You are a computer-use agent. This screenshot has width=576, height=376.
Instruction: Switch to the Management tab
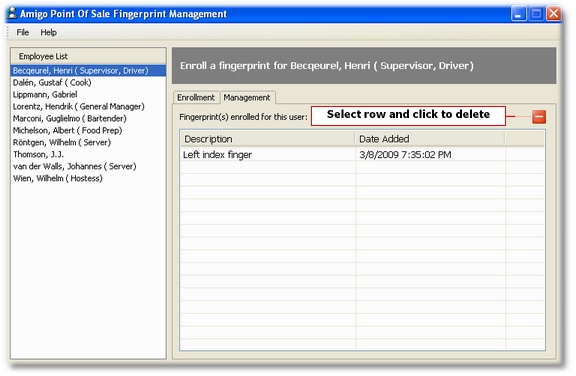[x=247, y=98]
